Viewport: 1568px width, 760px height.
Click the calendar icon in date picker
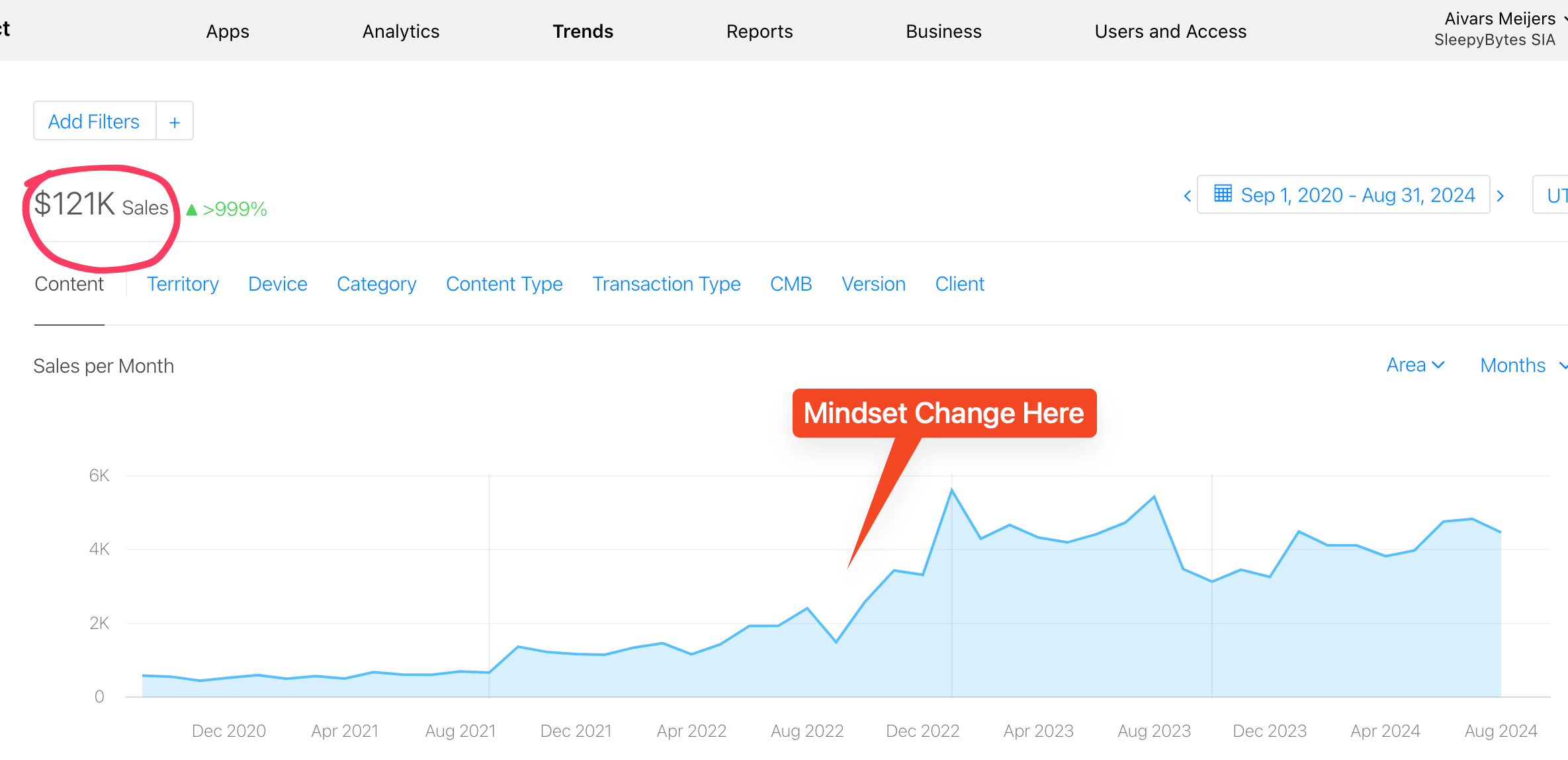(1223, 193)
